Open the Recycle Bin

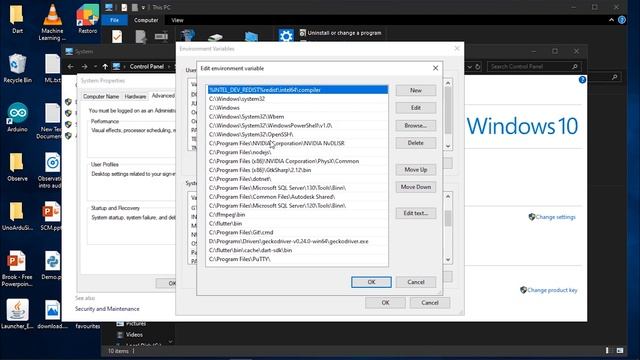point(17,68)
